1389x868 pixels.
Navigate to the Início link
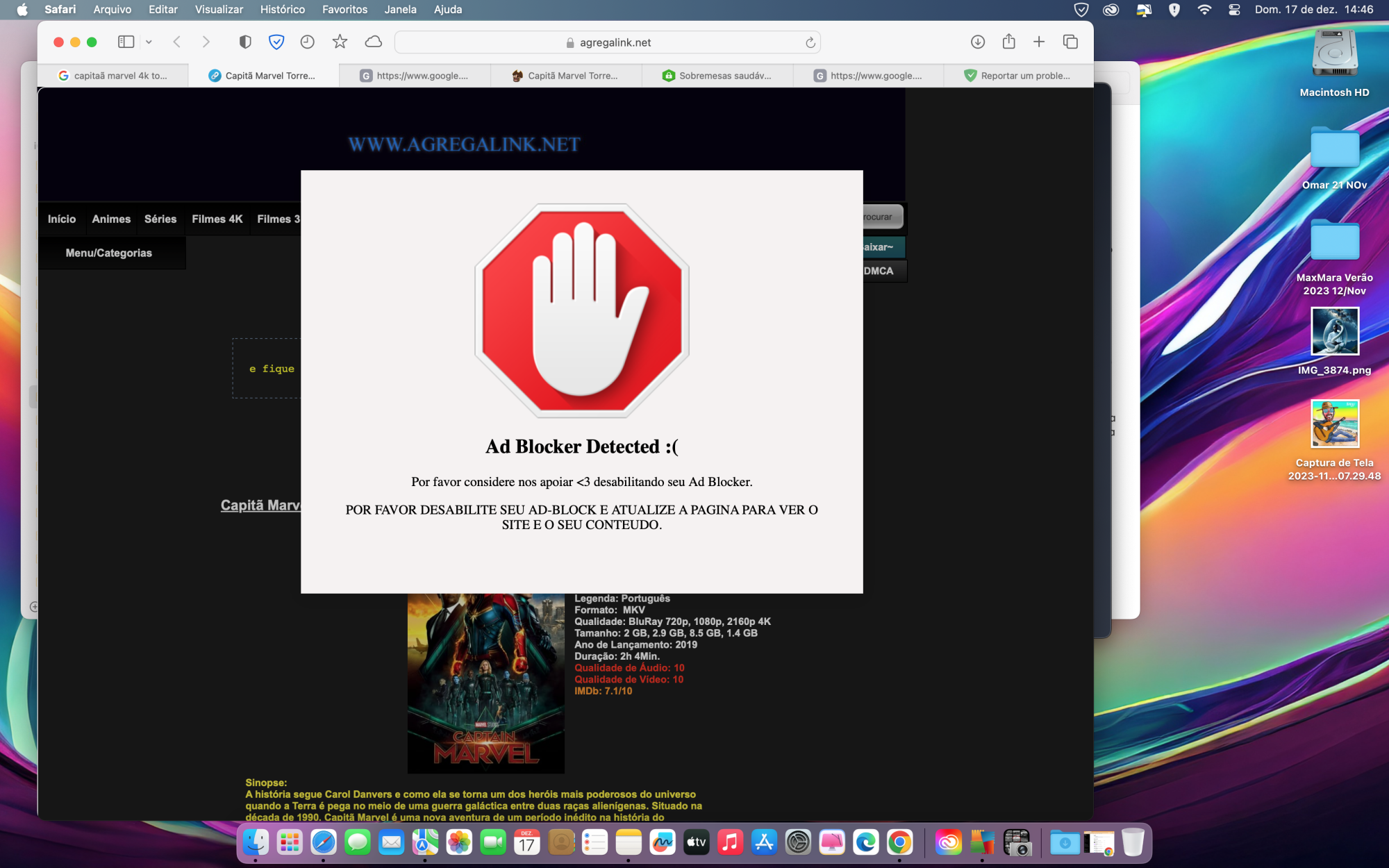click(61, 219)
